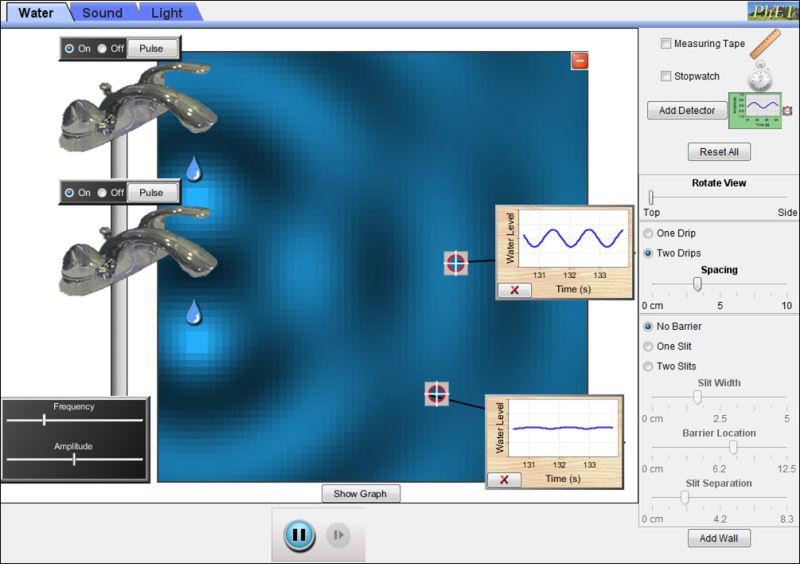Enable the Measuring Tape checkbox
This screenshot has height=564, width=800.
666,44
